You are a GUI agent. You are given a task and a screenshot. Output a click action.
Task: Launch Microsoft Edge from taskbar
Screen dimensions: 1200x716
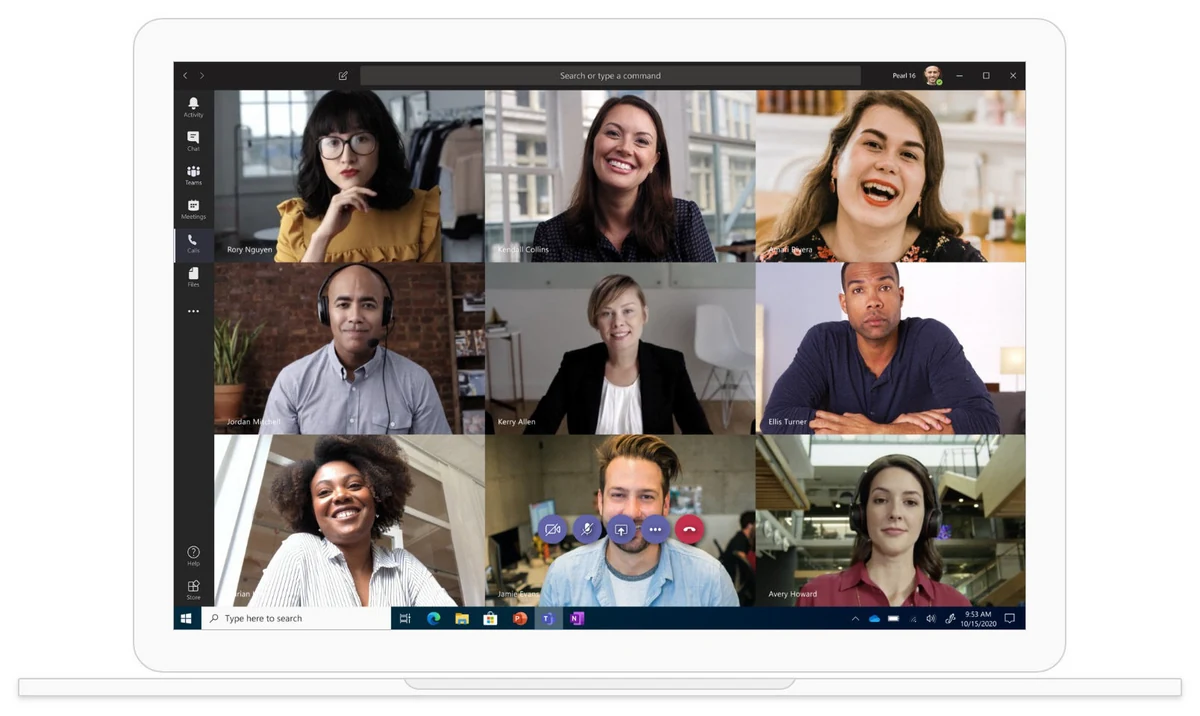(x=433, y=619)
